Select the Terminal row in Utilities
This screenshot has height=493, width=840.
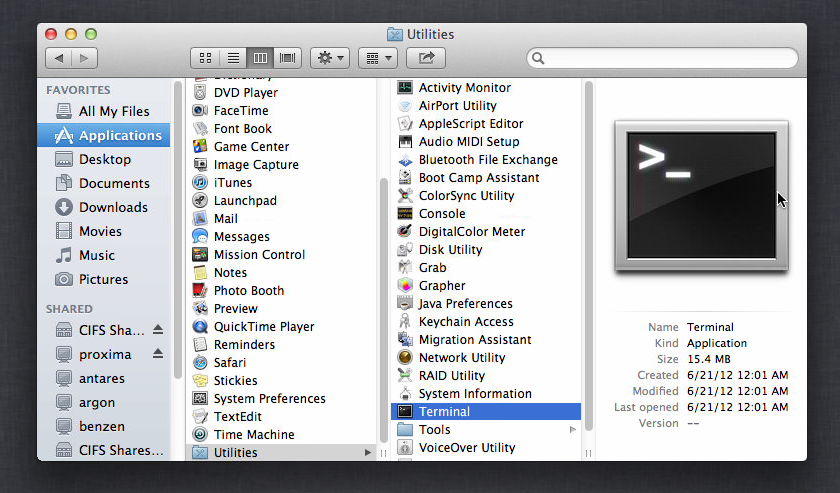[486, 412]
